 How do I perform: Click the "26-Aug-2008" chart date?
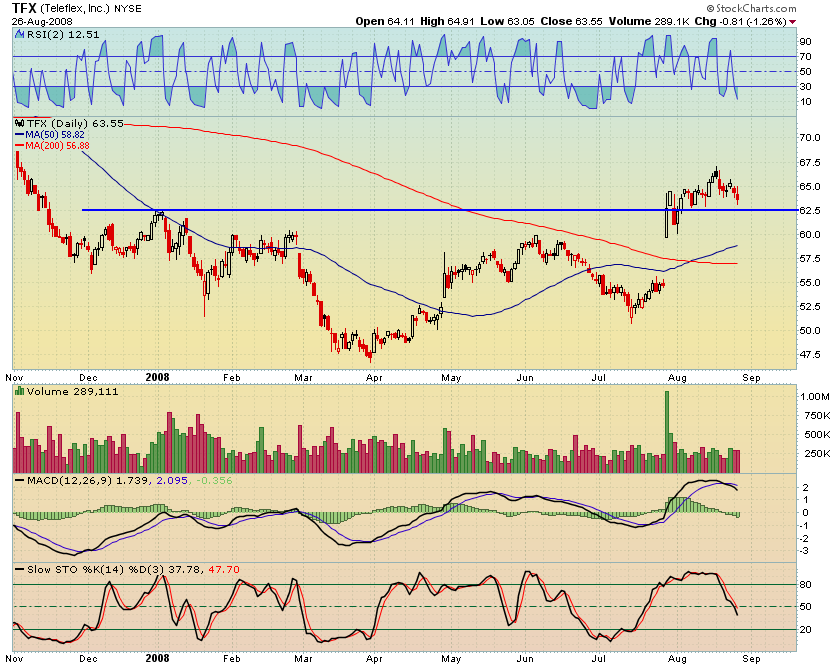click(42, 22)
